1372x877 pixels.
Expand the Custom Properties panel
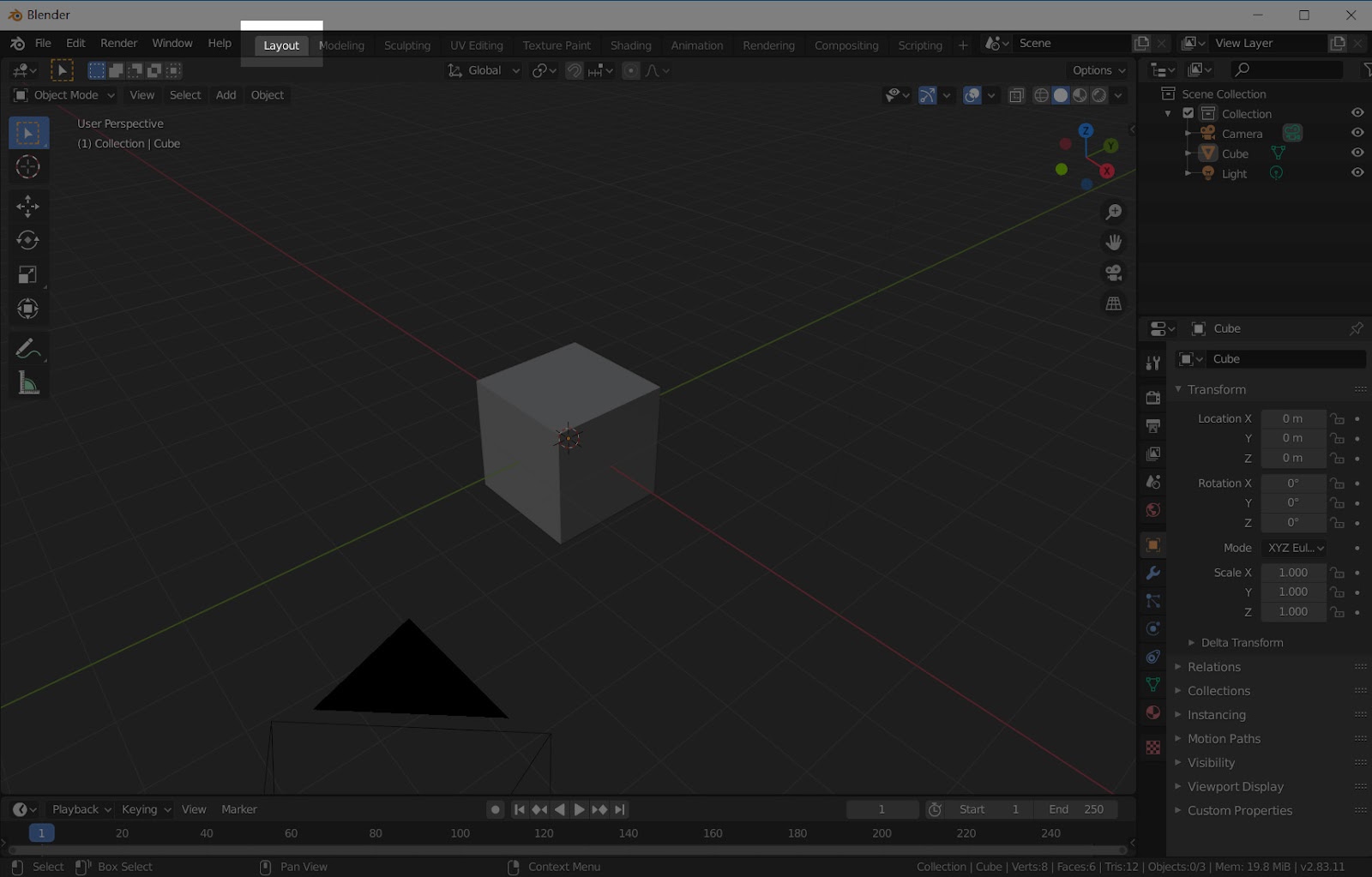coord(1239,811)
